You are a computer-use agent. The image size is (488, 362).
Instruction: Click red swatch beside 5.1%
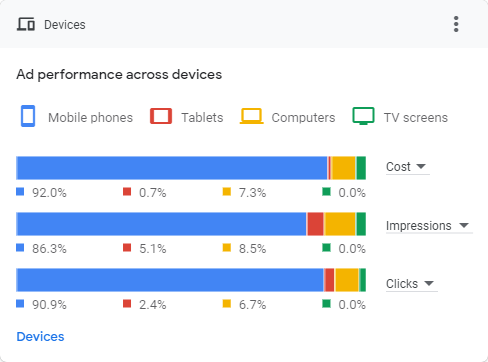[127, 248]
